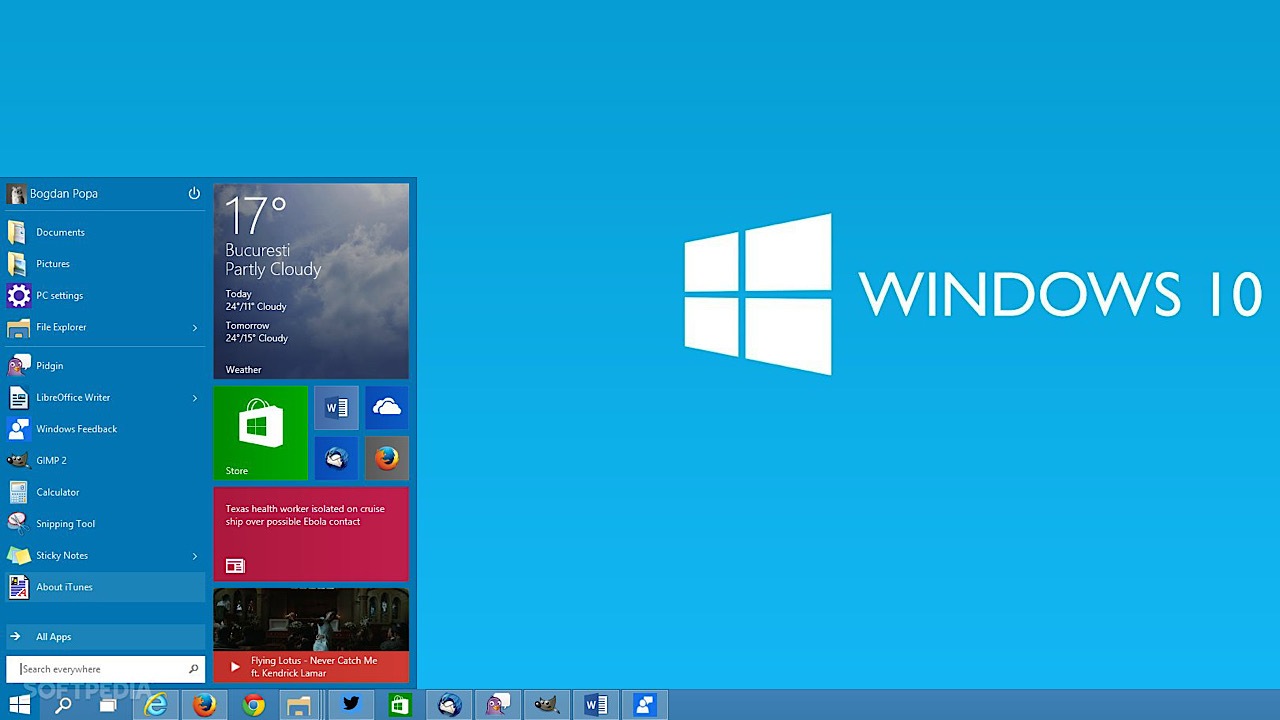This screenshot has width=1280, height=720.
Task: Expand the LibreOffice Writer submenu arrow
Action: coord(195,398)
